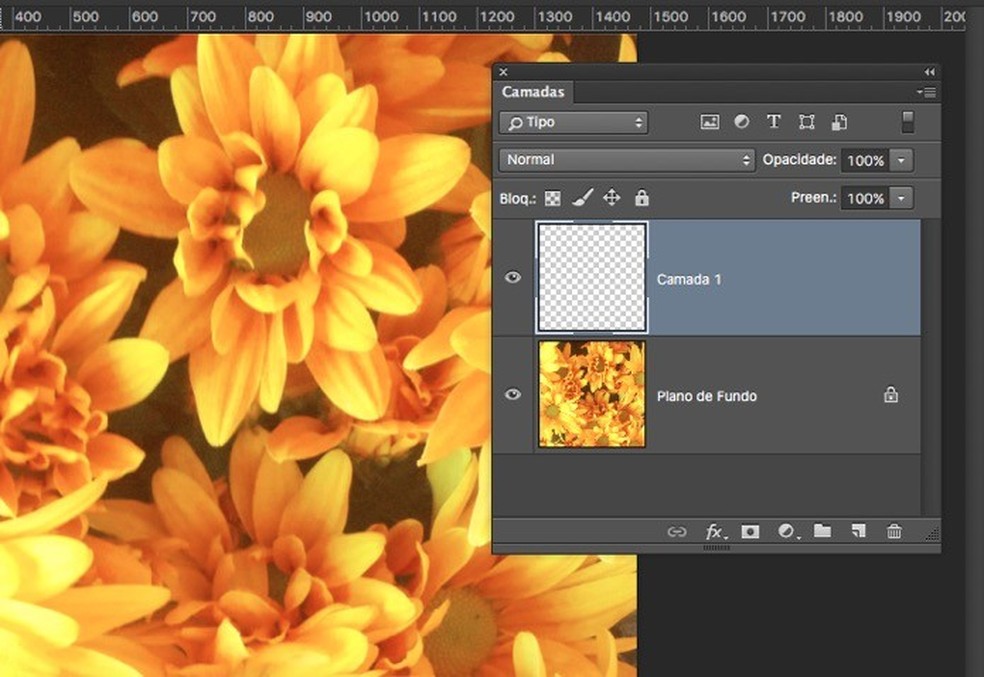Image resolution: width=984 pixels, height=677 pixels.
Task: Open the Normal blend mode dropdown
Action: [627, 160]
